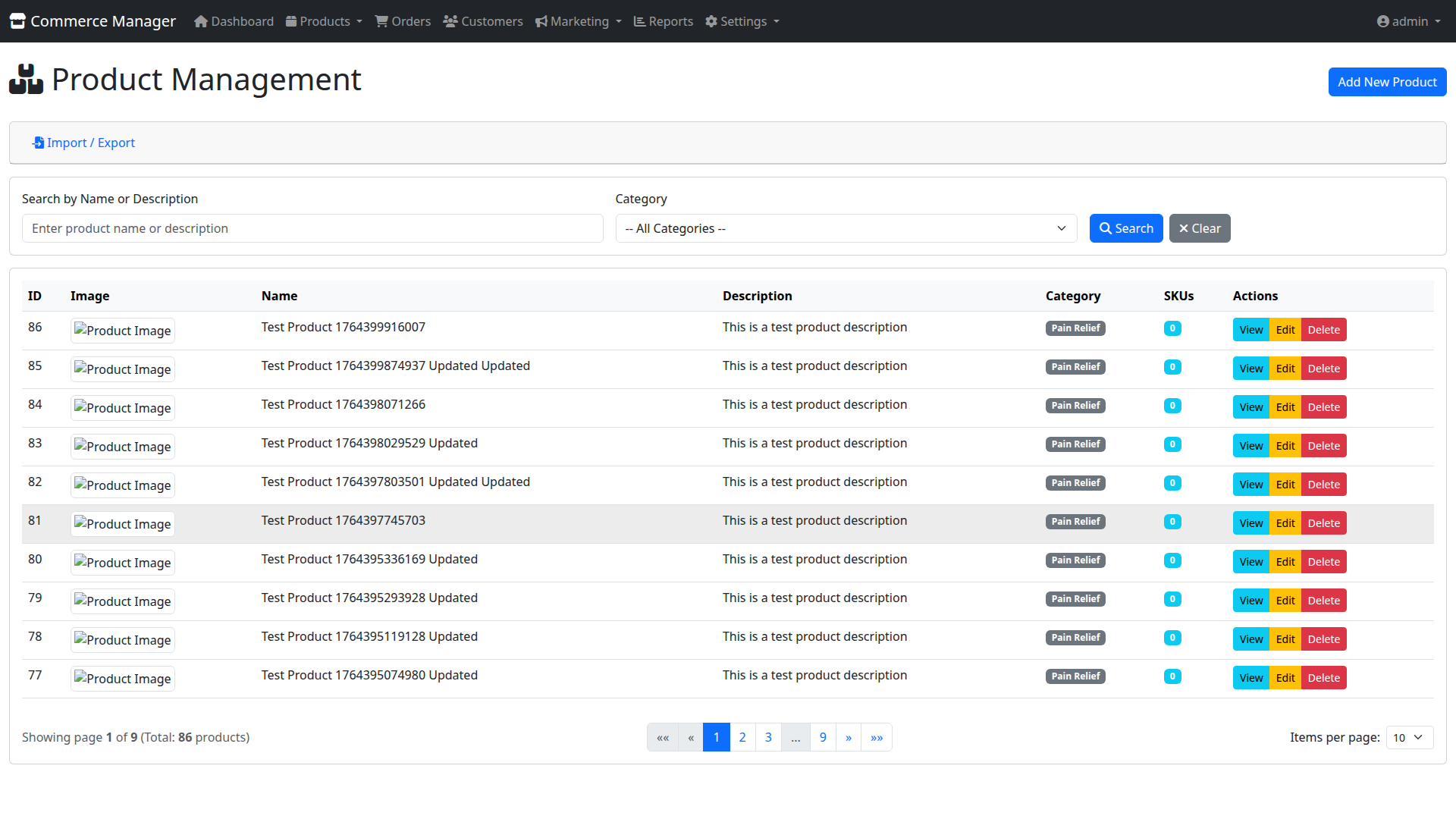Image resolution: width=1456 pixels, height=819 pixels.
Task: Open the Import / Export link
Action: click(83, 143)
